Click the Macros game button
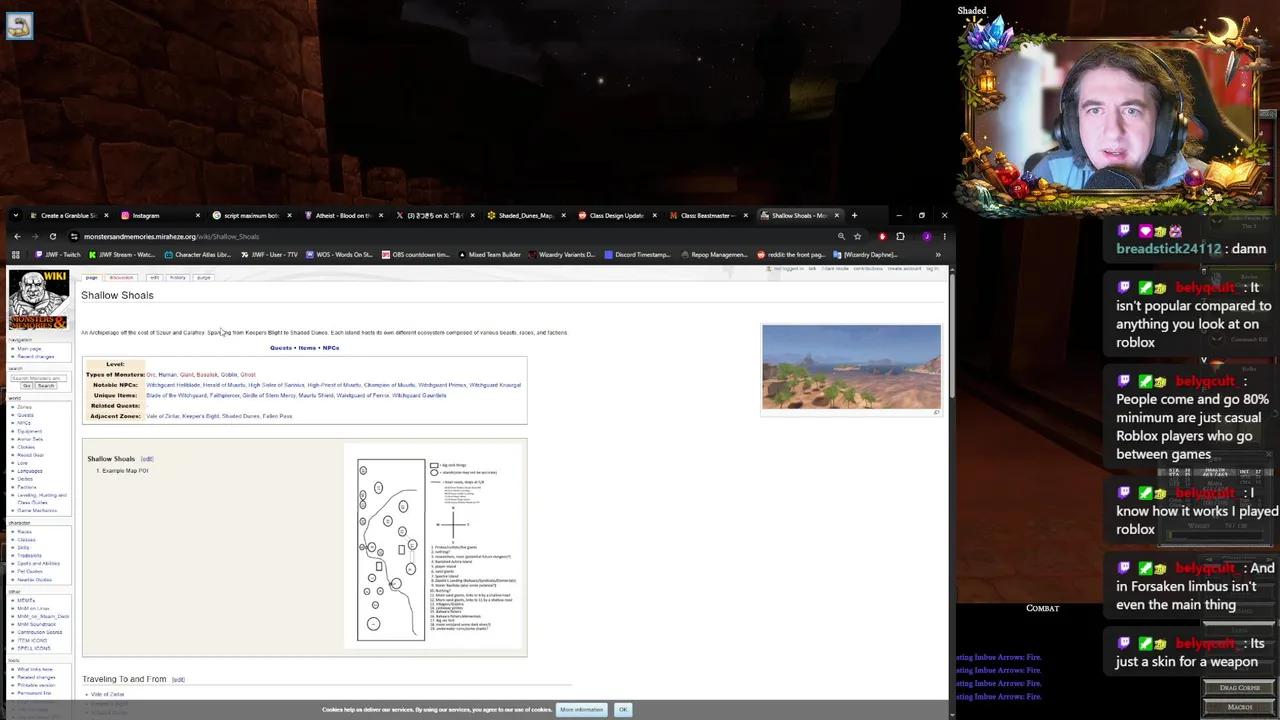 [1240, 707]
